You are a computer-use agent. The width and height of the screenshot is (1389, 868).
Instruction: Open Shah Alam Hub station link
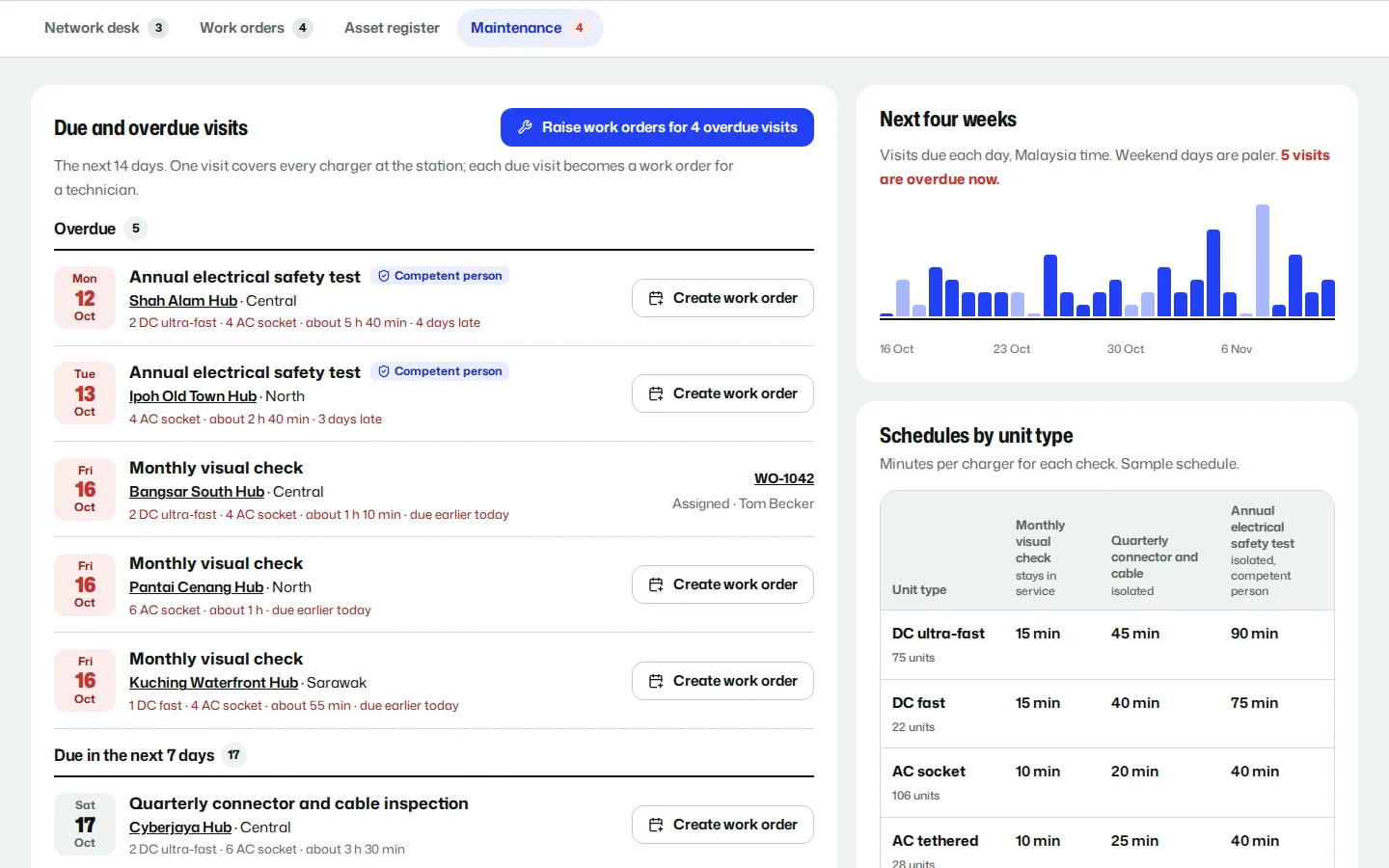tap(183, 301)
